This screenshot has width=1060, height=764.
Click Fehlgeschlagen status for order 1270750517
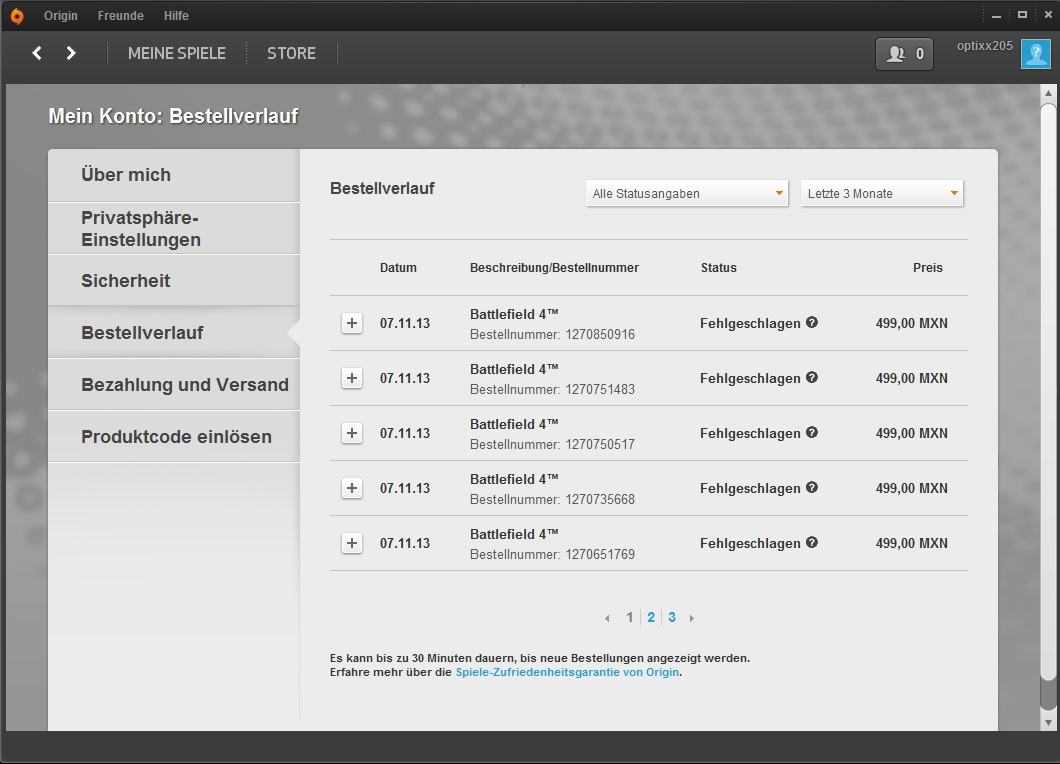click(x=750, y=433)
